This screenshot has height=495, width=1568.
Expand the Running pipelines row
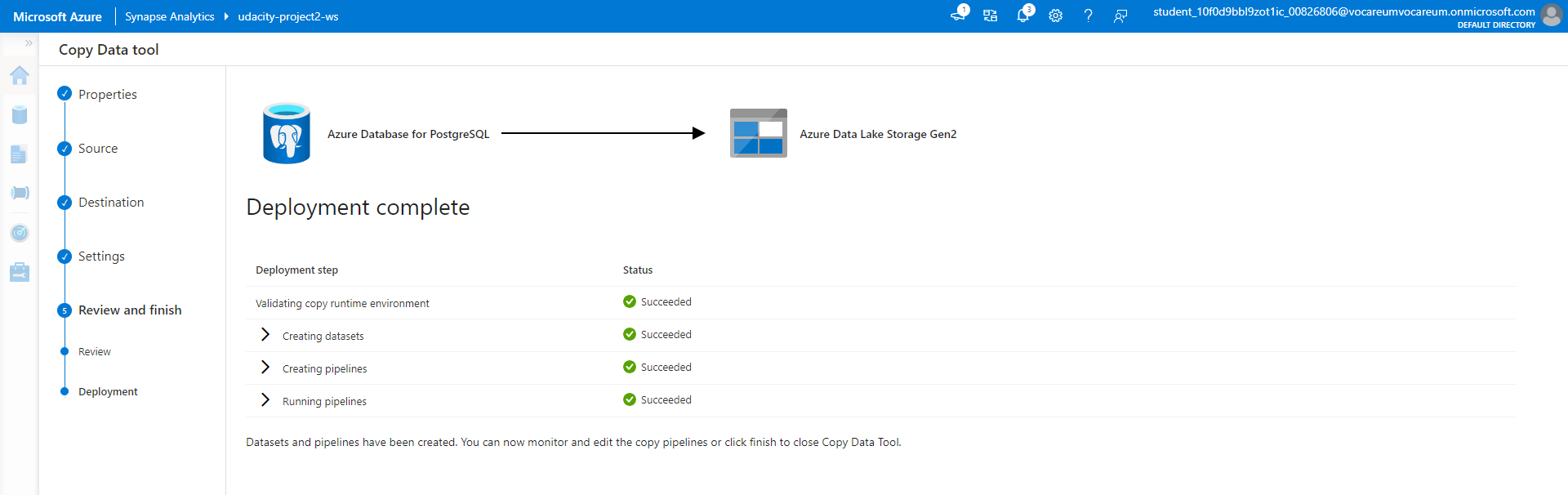tap(265, 399)
